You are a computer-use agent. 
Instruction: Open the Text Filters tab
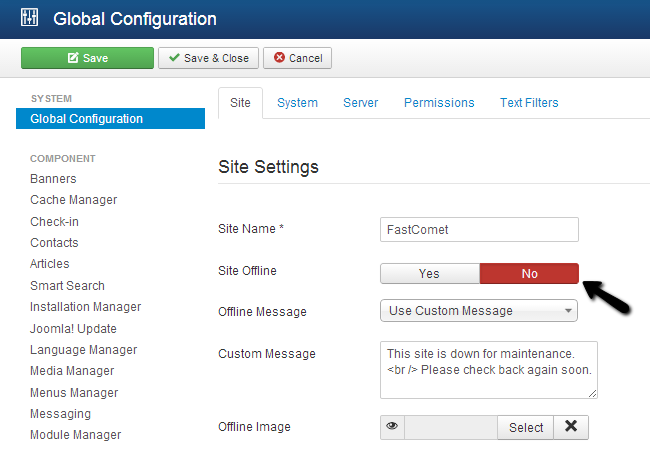(529, 103)
